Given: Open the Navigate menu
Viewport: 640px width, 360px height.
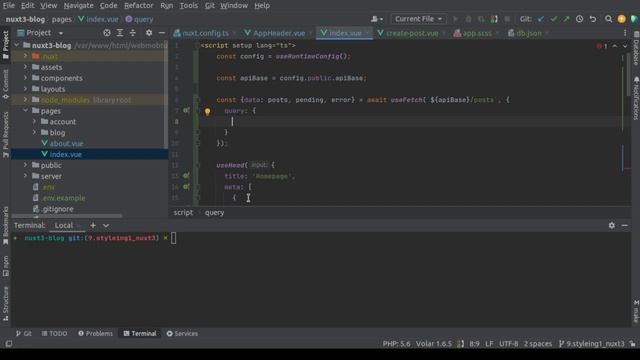Looking at the screenshot, I should tap(78, 6).
